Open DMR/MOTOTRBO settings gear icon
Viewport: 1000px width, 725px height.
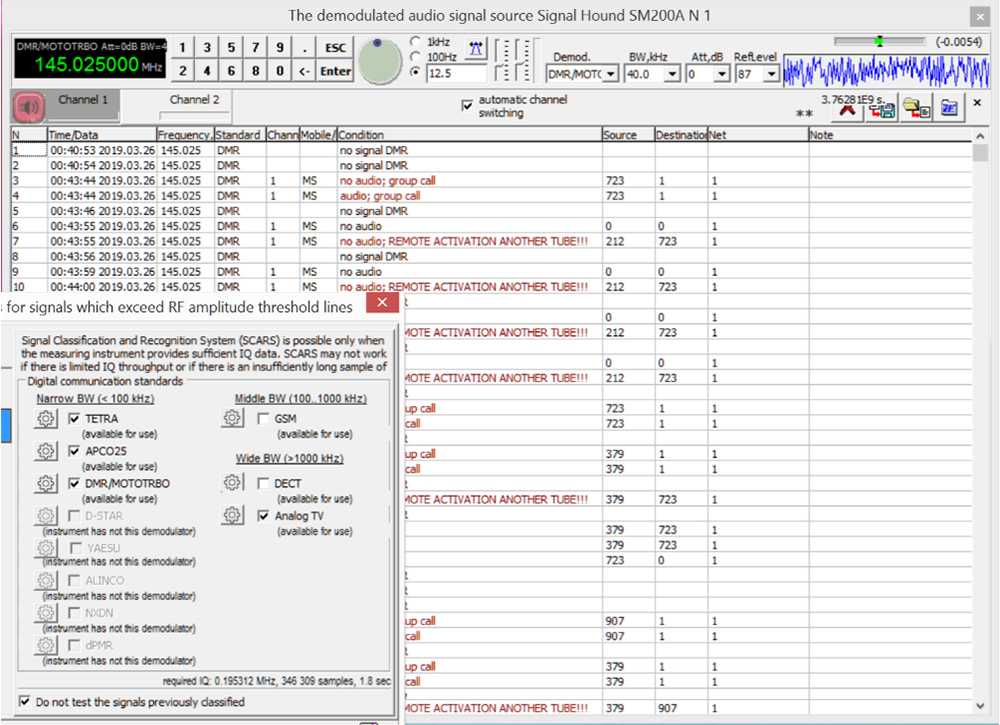pos(46,484)
